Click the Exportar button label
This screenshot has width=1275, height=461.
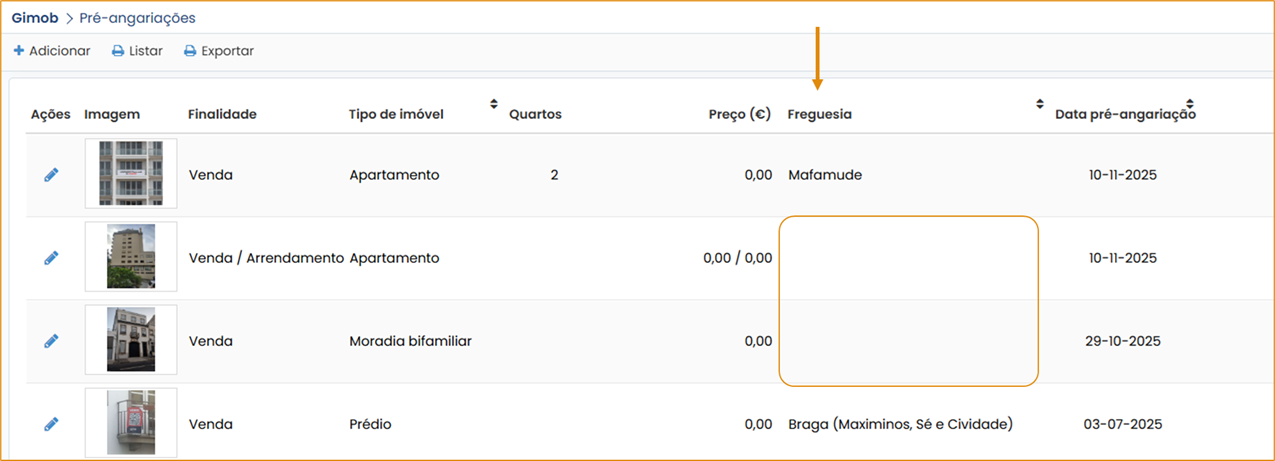(227, 51)
